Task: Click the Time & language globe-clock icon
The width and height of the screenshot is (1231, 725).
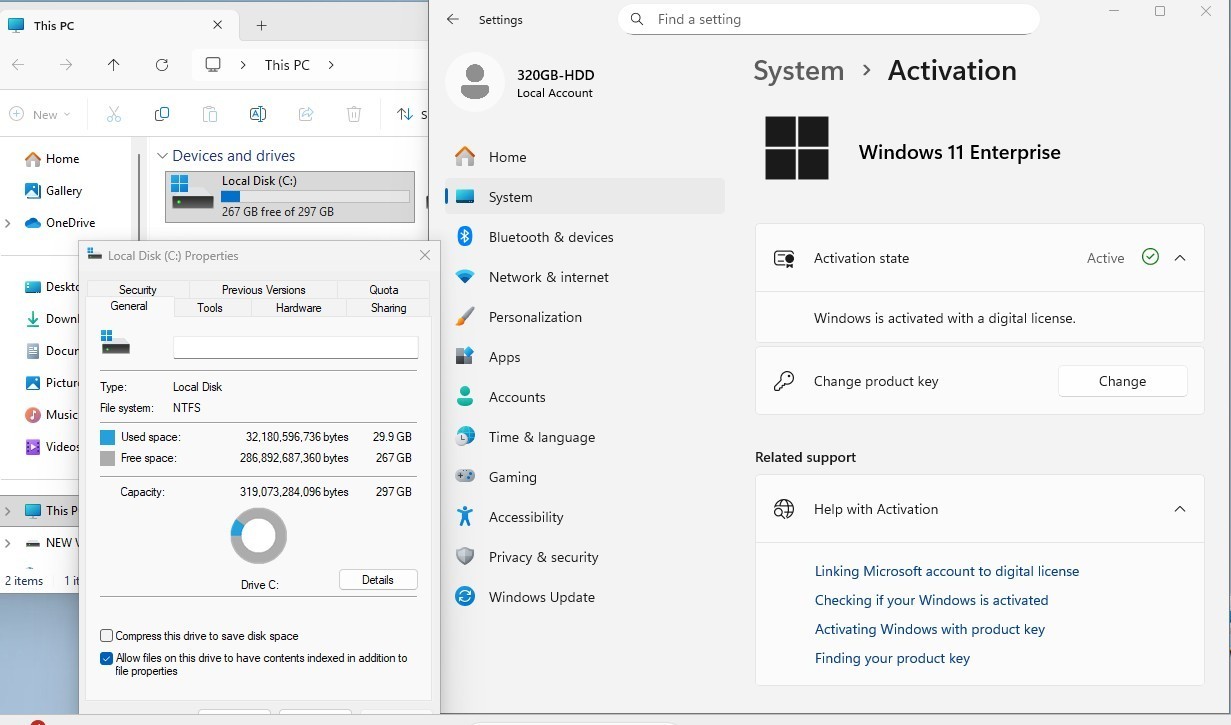Action: [x=465, y=437]
